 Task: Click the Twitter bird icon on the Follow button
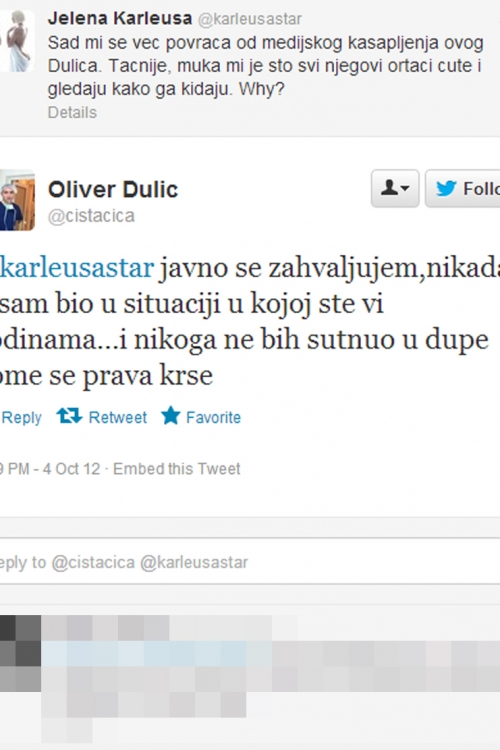click(x=446, y=188)
